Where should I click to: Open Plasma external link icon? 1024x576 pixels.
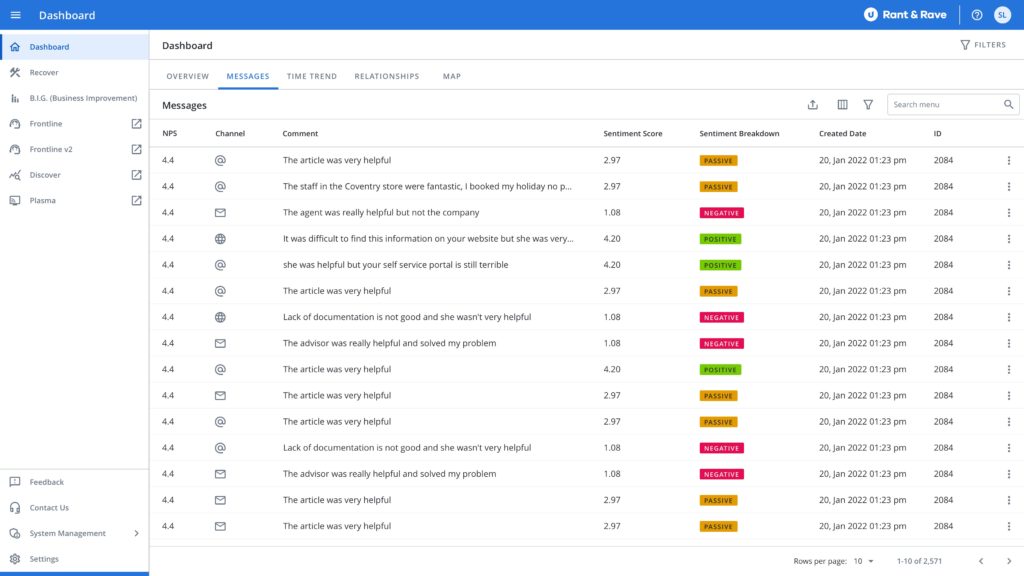[x=136, y=200]
